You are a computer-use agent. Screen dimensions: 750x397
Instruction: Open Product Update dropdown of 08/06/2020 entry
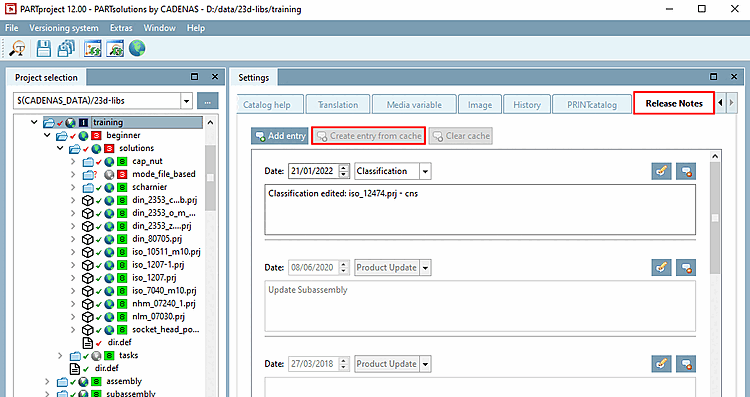point(425,267)
